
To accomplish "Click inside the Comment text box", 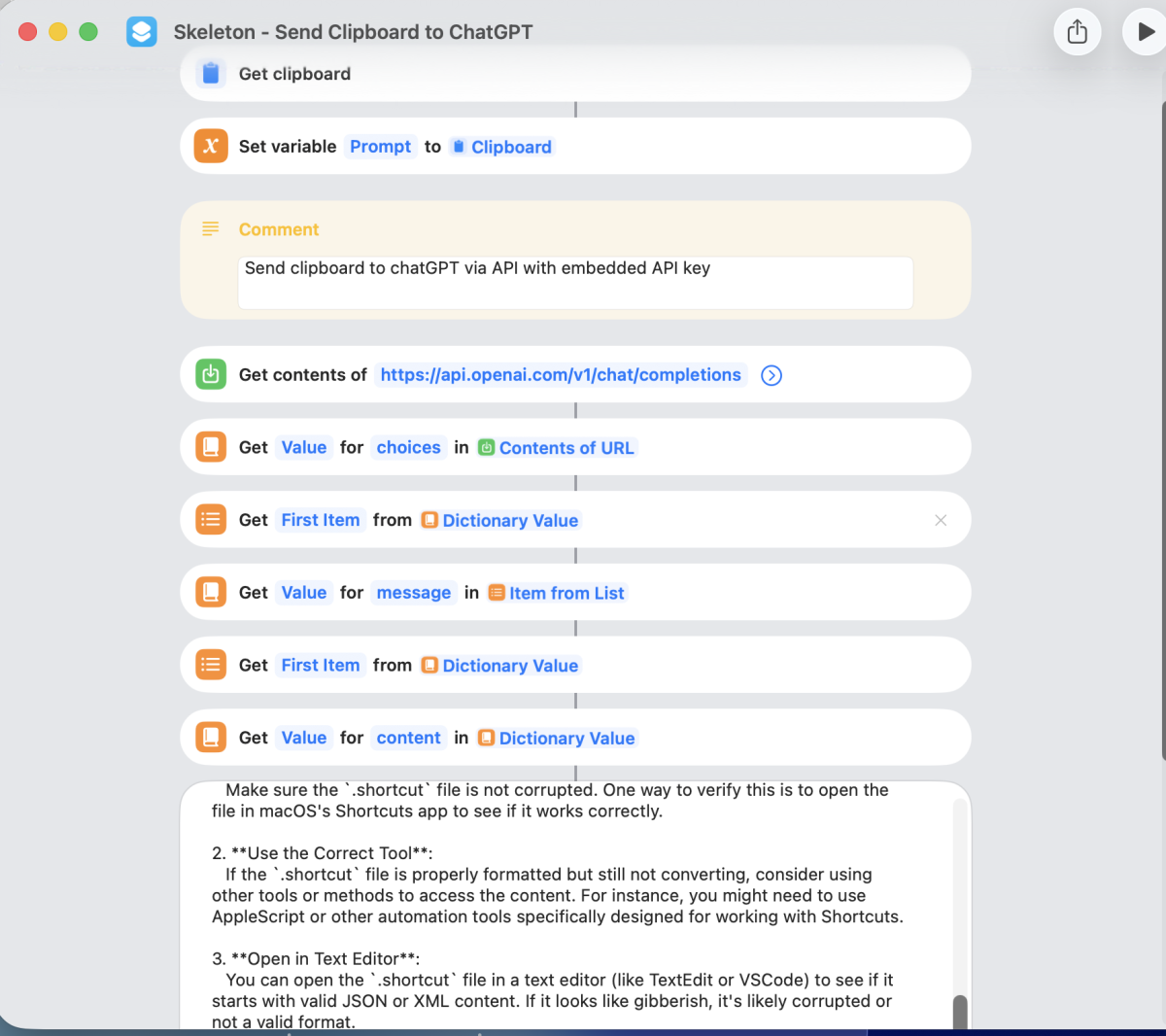I will (575, 283).
